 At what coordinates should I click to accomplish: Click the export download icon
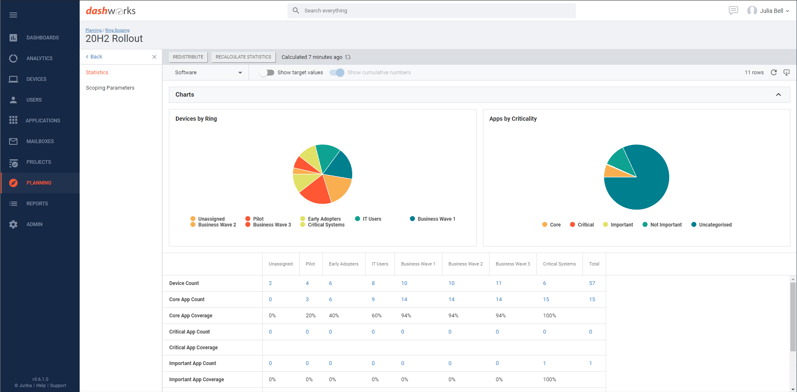786,73
